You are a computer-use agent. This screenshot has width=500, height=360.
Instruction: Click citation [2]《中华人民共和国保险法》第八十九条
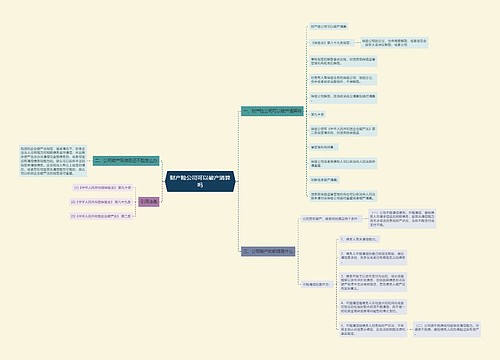101,202
